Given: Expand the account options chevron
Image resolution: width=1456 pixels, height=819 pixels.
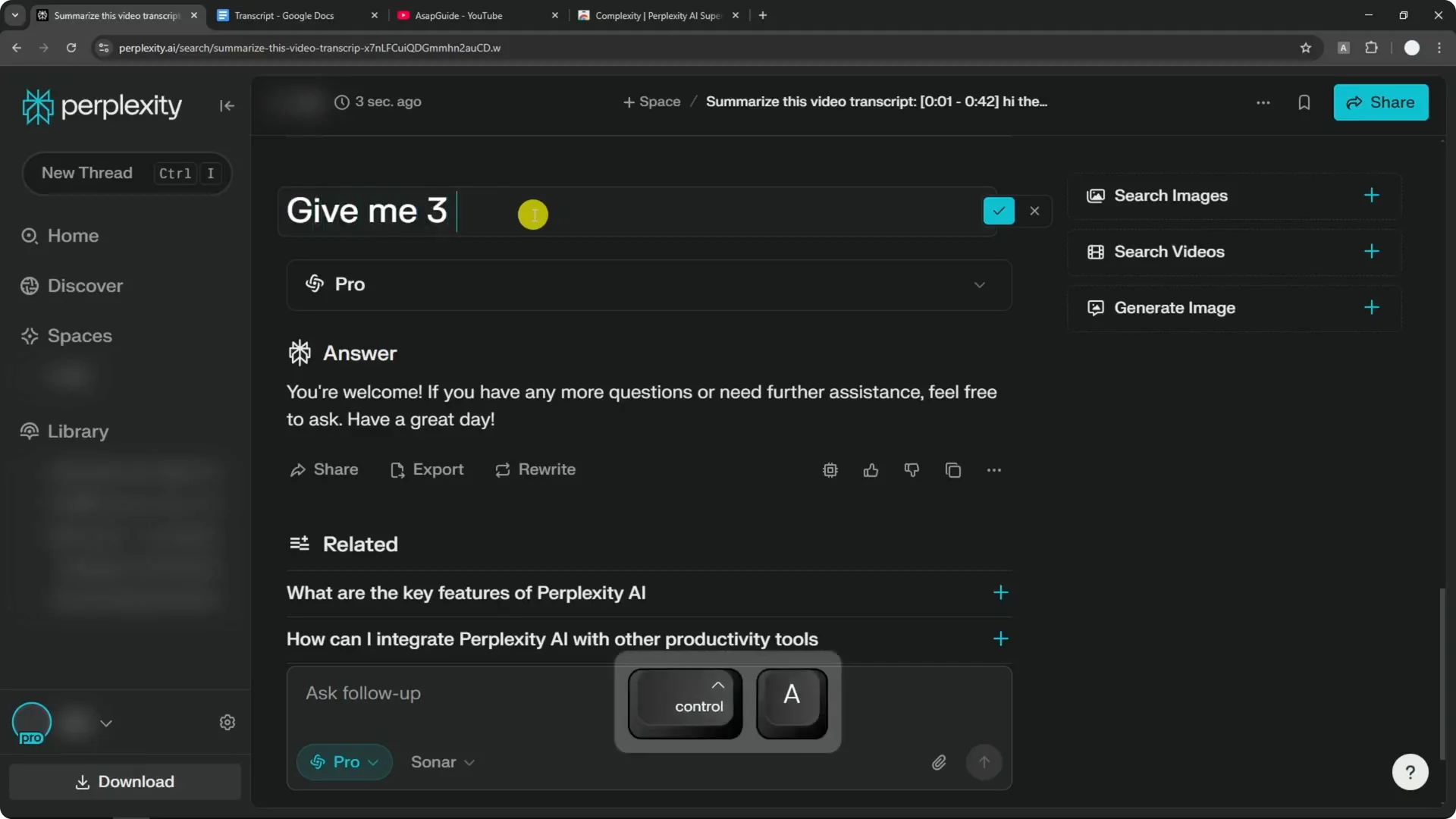Looking at the screenshot, I should (x=106, y=723).
